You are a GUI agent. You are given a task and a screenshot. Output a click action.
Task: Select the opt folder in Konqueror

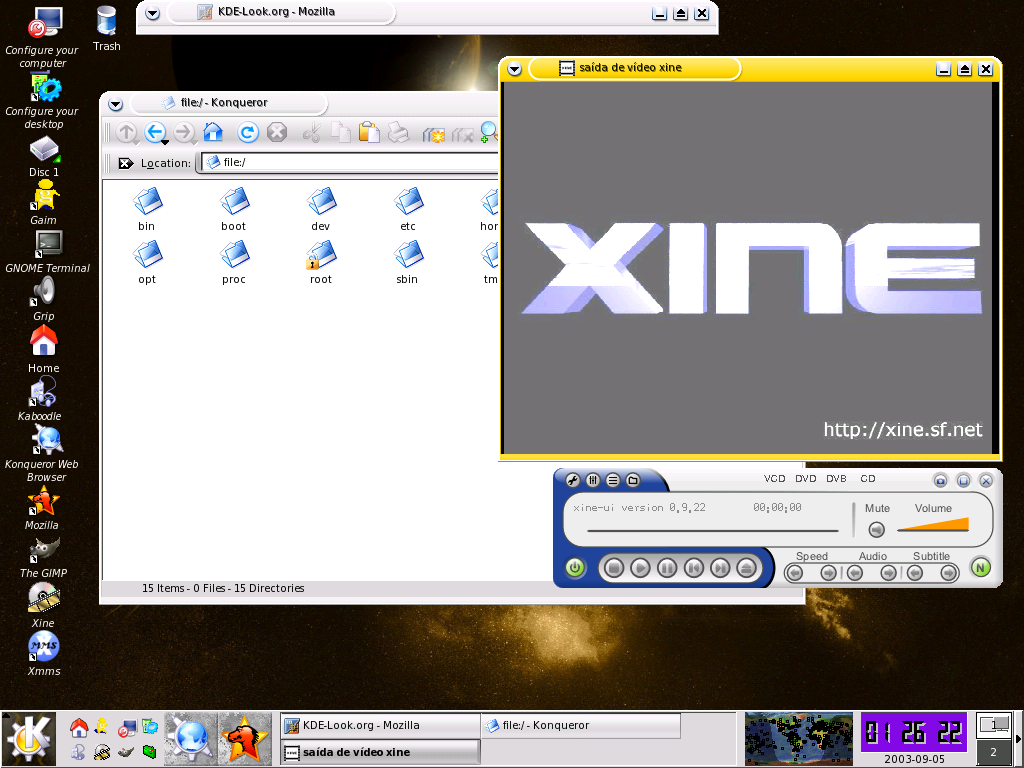click(x=147, y=262)
